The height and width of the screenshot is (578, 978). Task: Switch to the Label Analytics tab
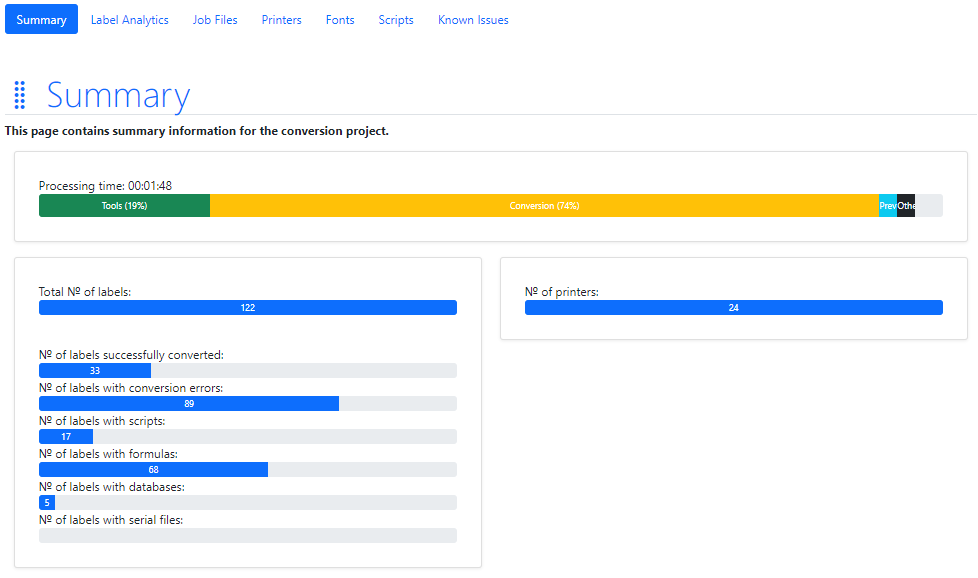(130, 20)
